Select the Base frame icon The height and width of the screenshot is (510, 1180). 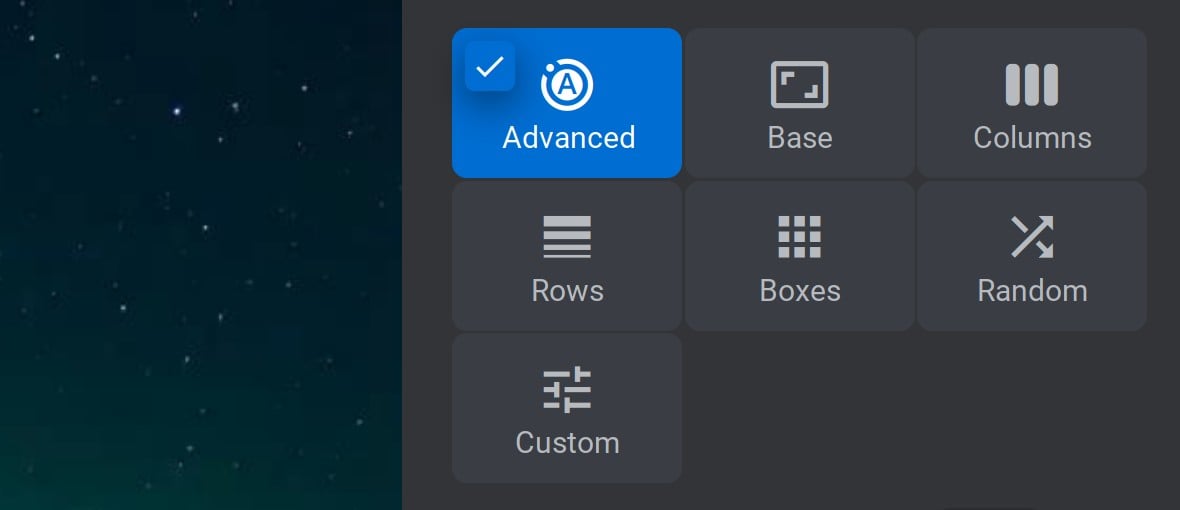[799, 84]
